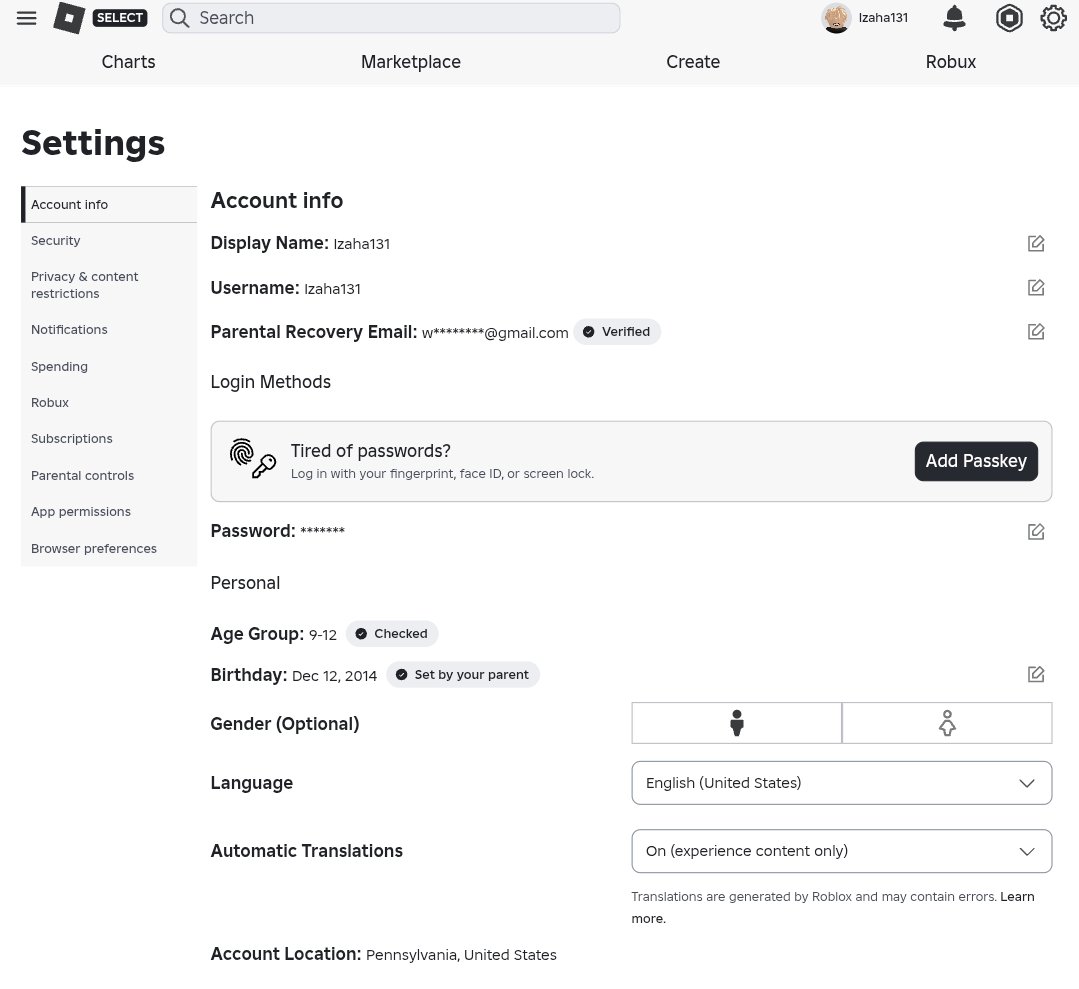Select the male gender option

(736, 723)
